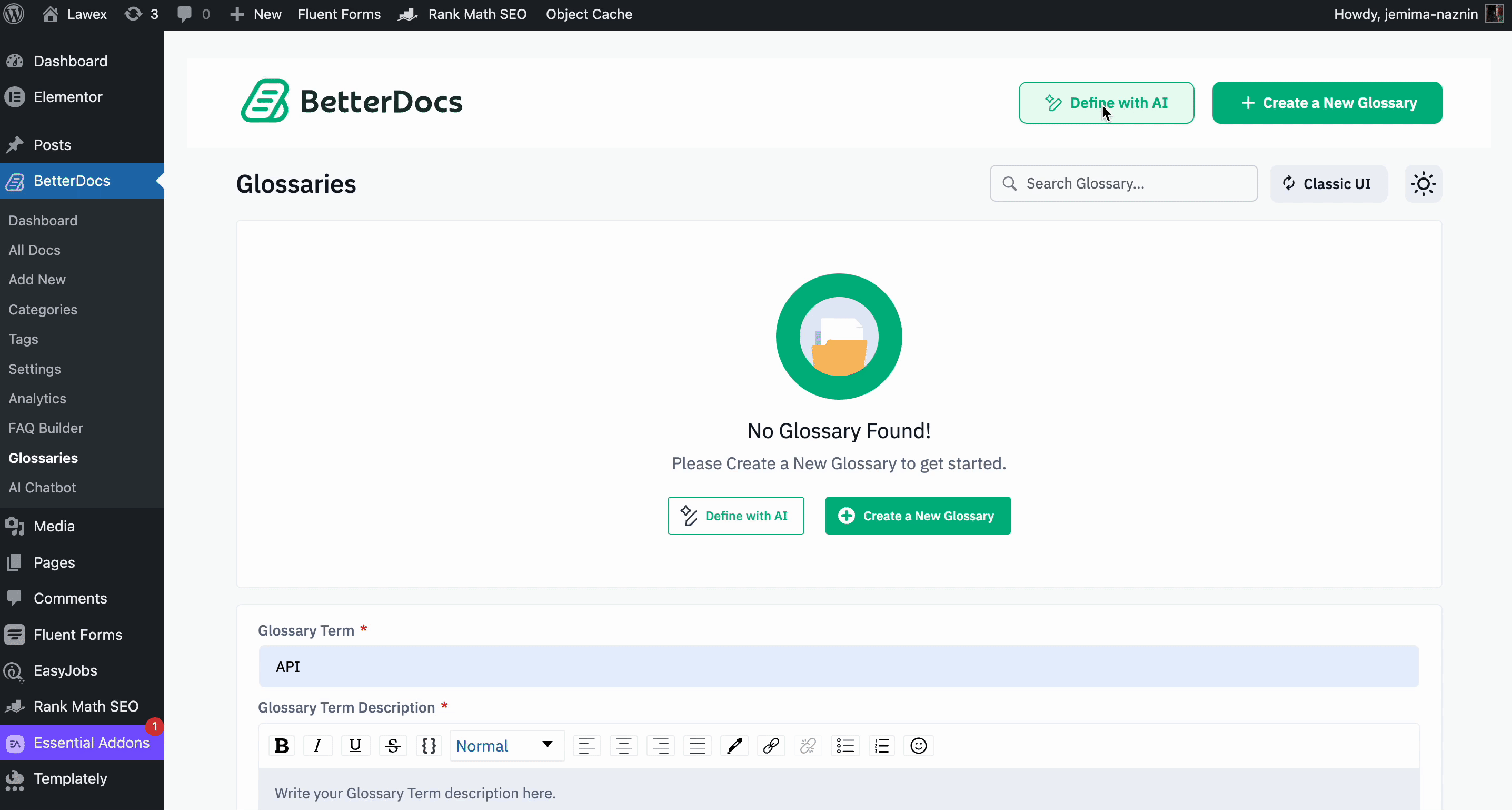Click Create a New Glossary under empty state

click(918, 516)
